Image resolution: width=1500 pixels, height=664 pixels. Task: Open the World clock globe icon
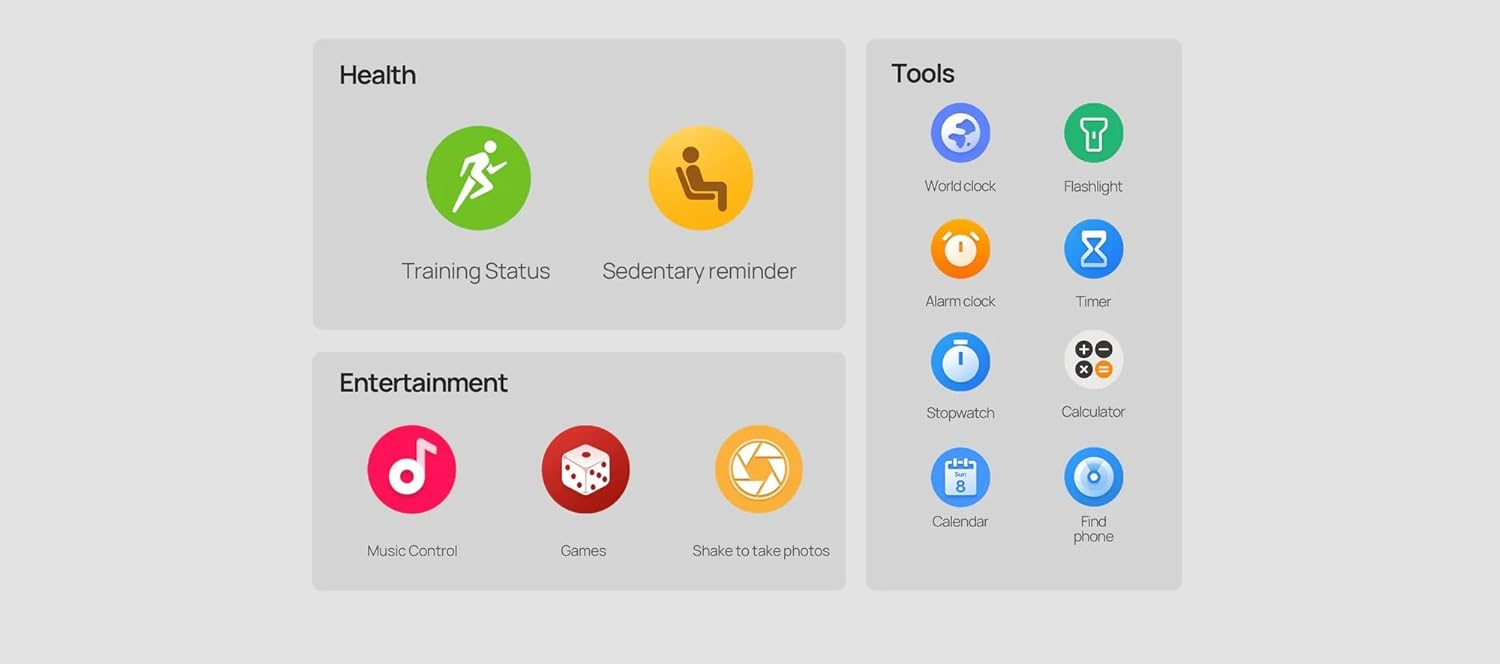pyautogui.click(x=960, y=133)
